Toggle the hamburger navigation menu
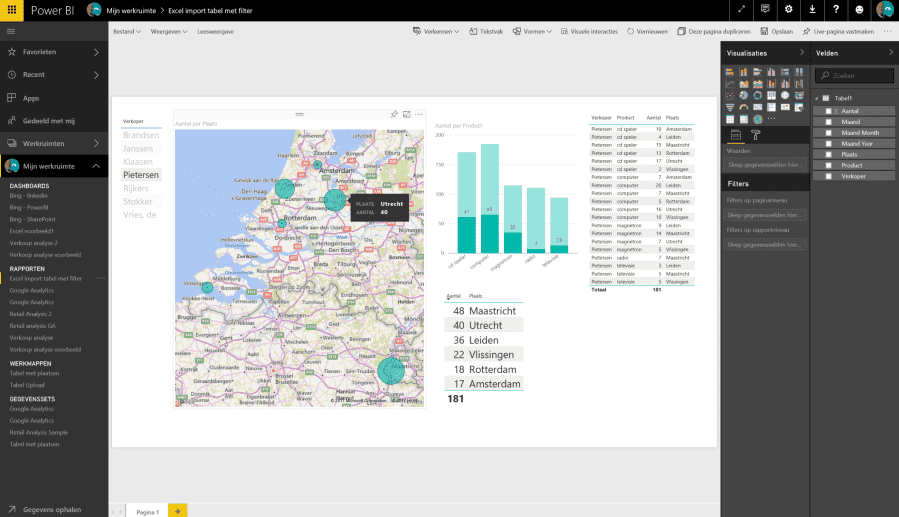 (x=11, y=32)
